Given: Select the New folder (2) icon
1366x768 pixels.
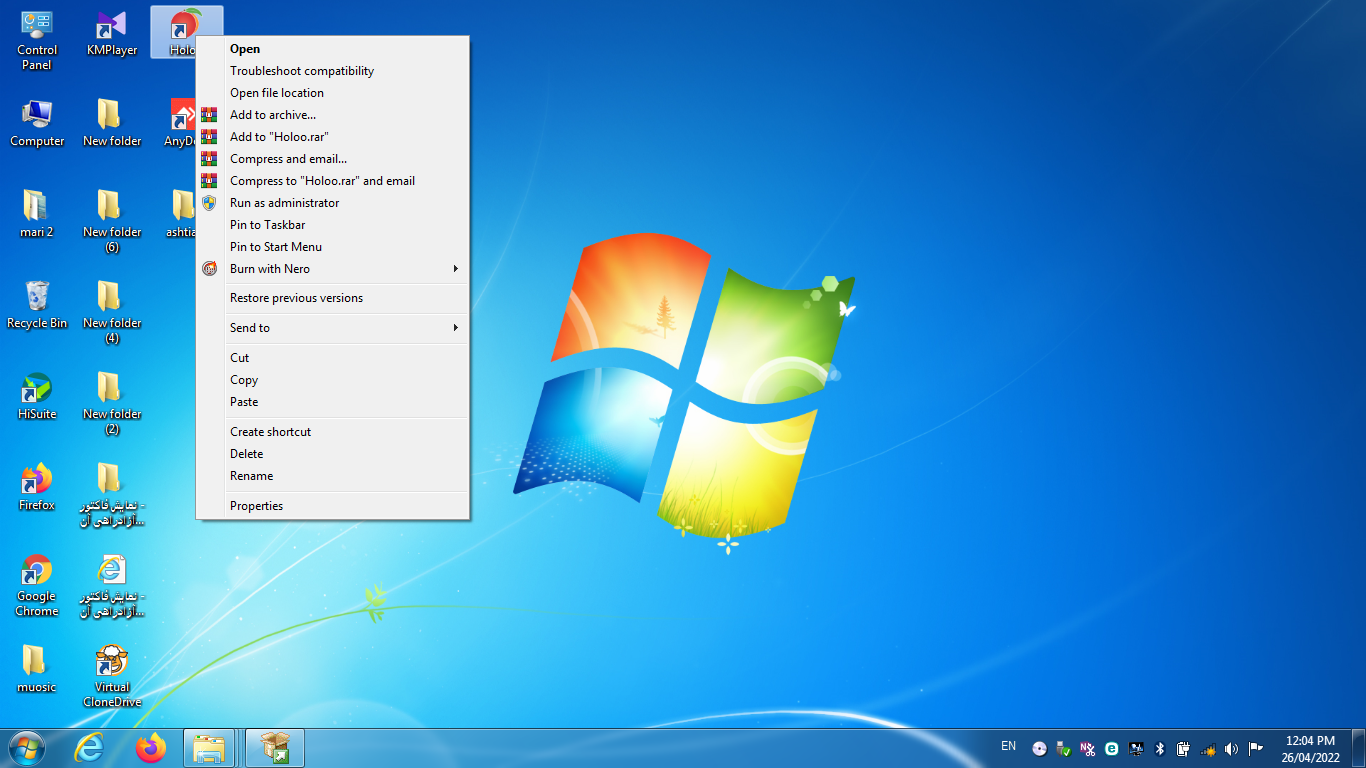Looking at the screenshot, I should point(112,403).
